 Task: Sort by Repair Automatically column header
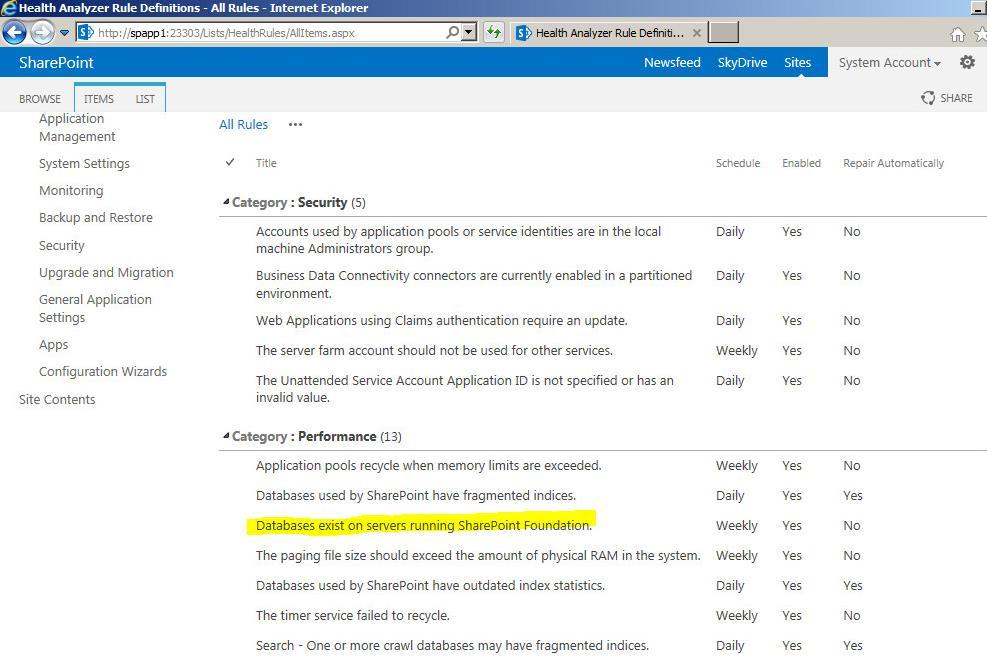tap(893, 163)
